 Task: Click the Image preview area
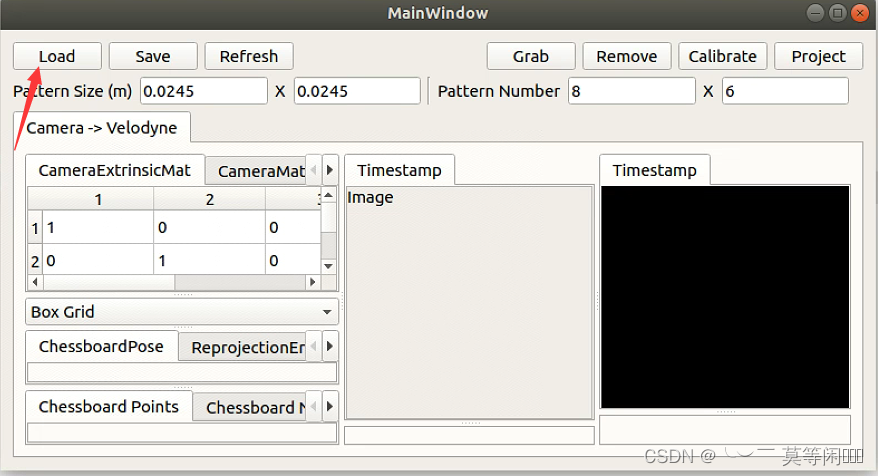[469, 302]
